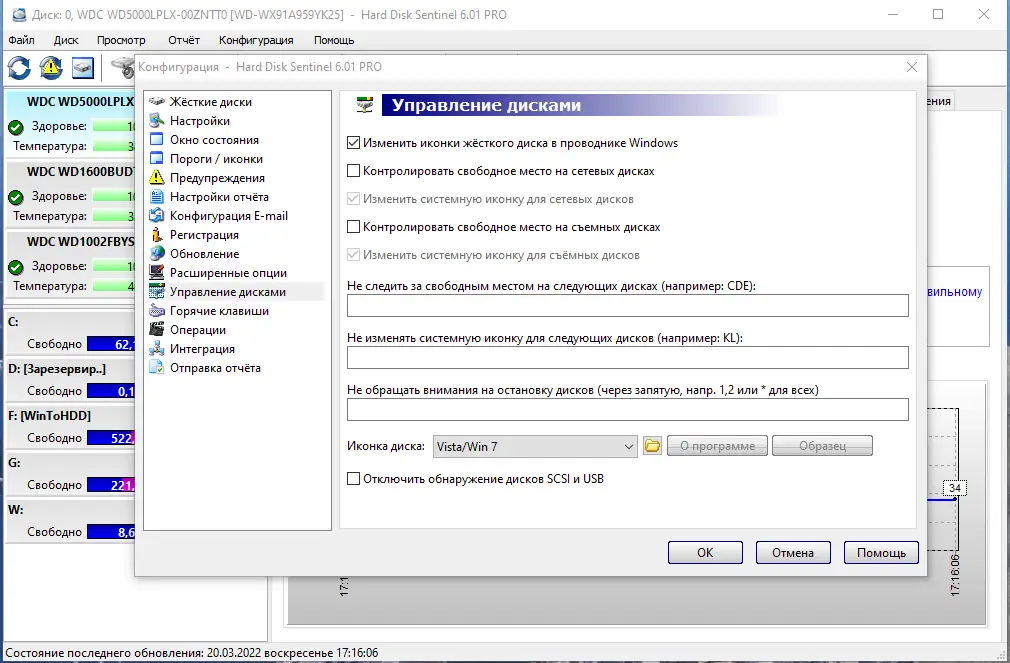Click the C: free space bar
The height and width of the screenshot is (663, 1010).
point(111,344)
